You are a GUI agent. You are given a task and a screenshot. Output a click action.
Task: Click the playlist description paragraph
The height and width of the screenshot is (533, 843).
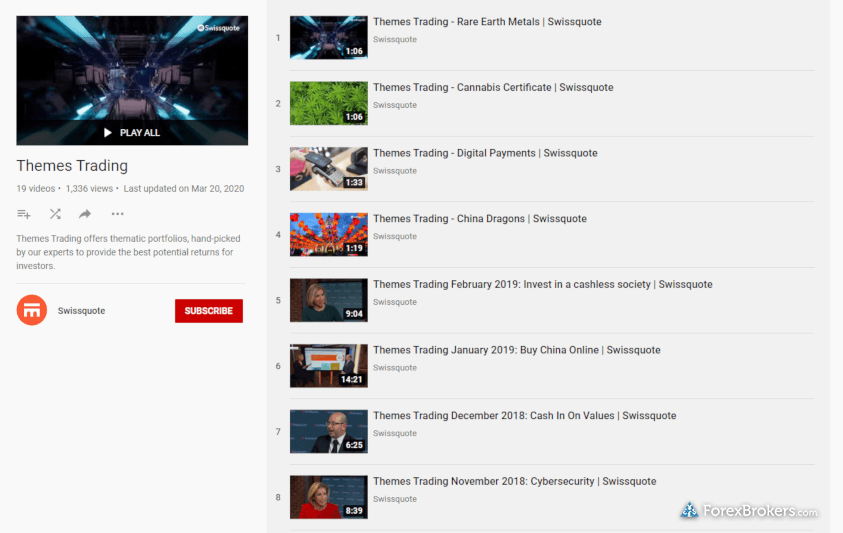tap(128, 252)
